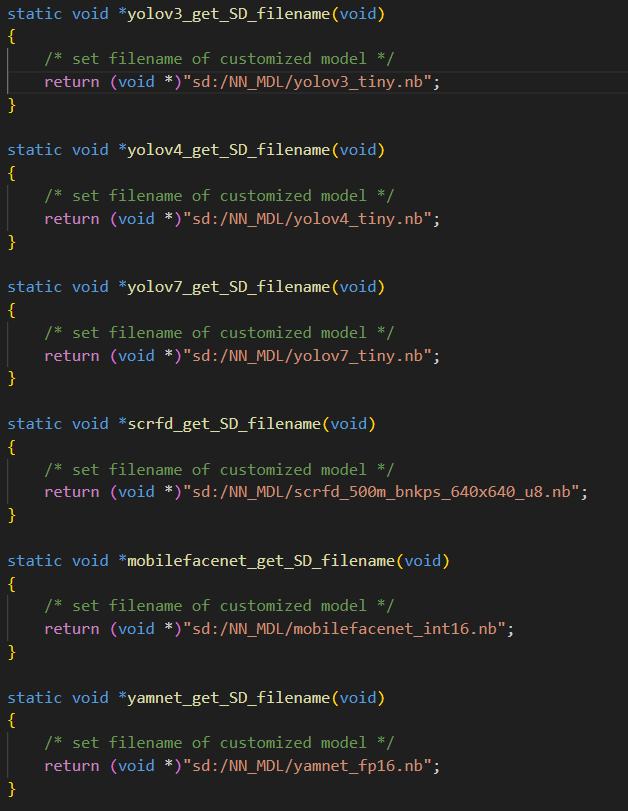
Task: Click the return keyword in the yolov7 function
Action: pyautogui.click(x=71, y=356)
